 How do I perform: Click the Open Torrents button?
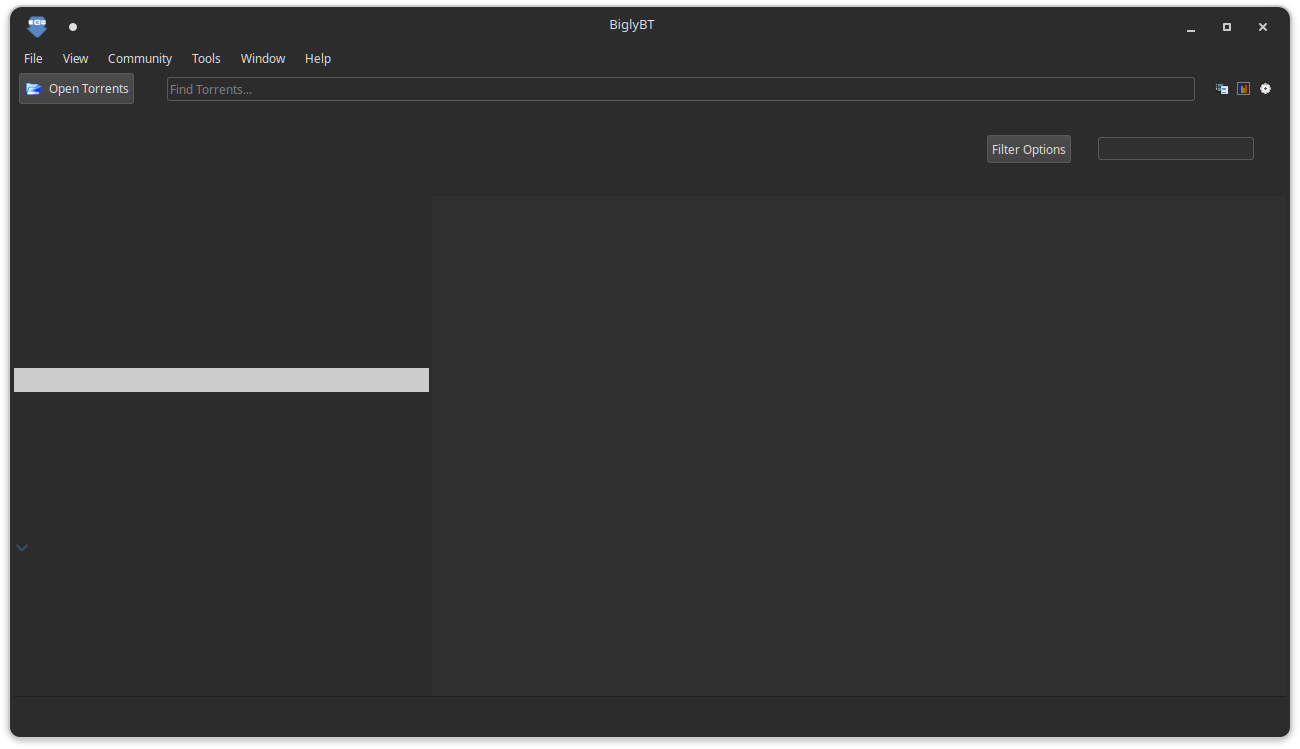coord(76,88)
